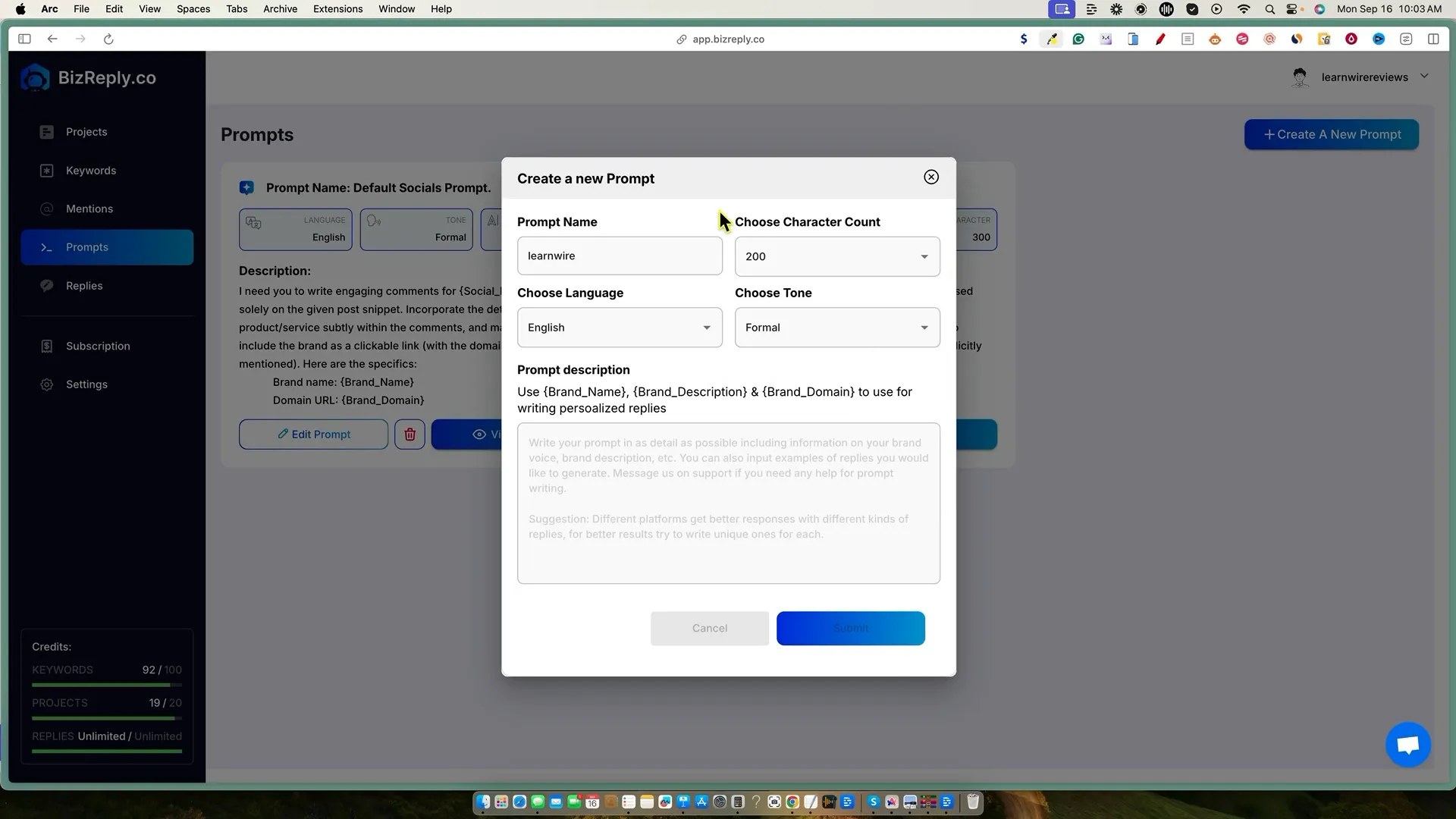
Task: Select the Prompts sidebar tab
Action: [107, 247]
